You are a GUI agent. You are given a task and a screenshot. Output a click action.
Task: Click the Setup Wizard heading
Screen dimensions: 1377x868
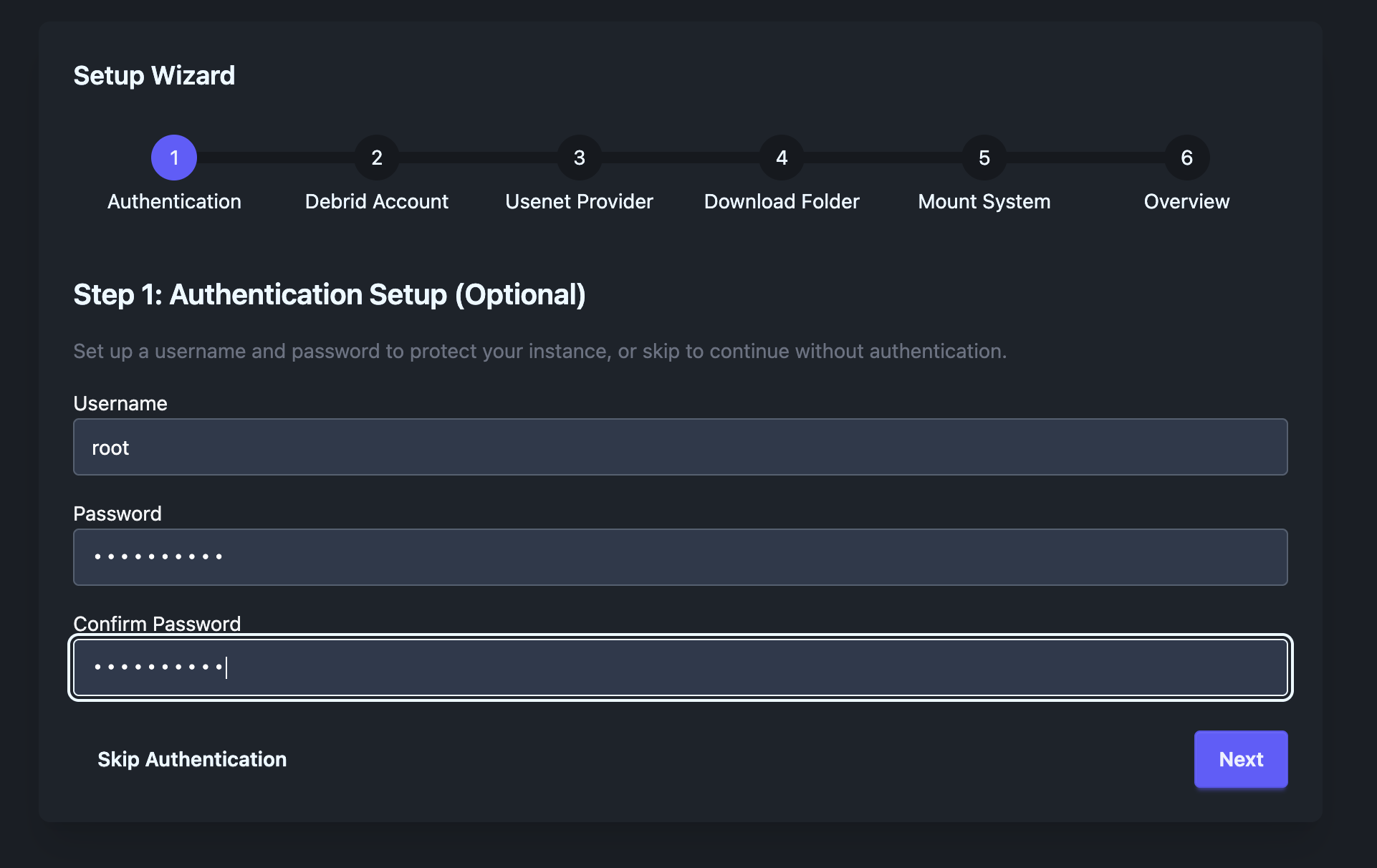point(153,74)
